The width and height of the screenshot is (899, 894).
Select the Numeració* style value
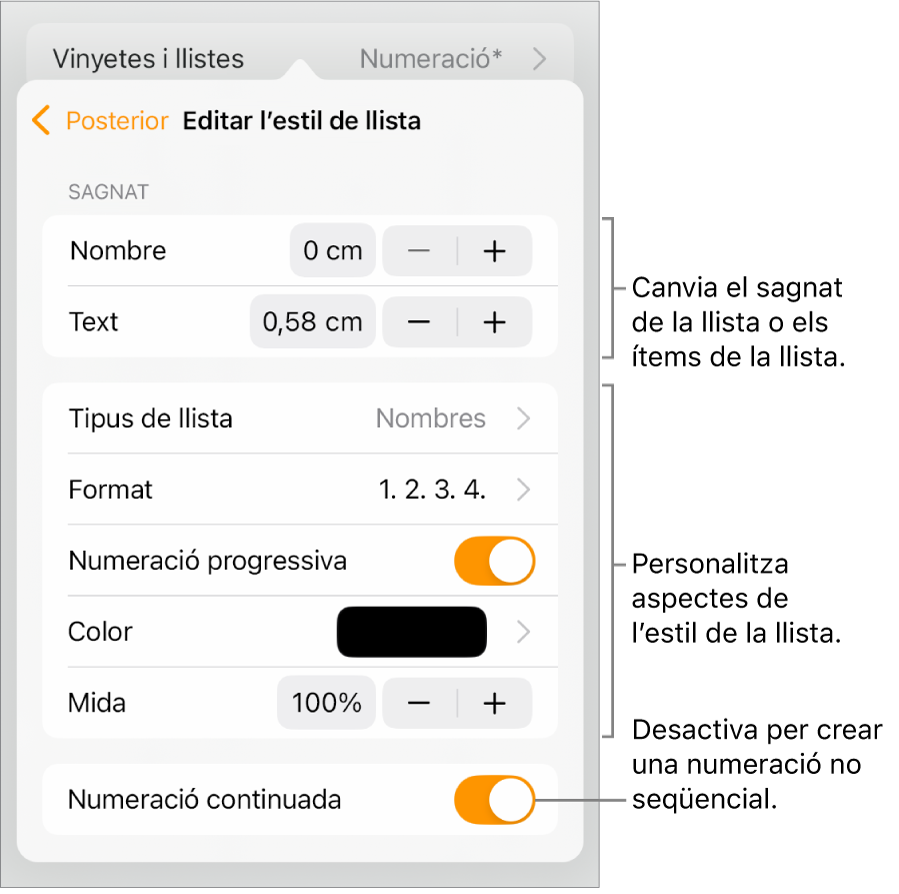[x=431, y=58]
